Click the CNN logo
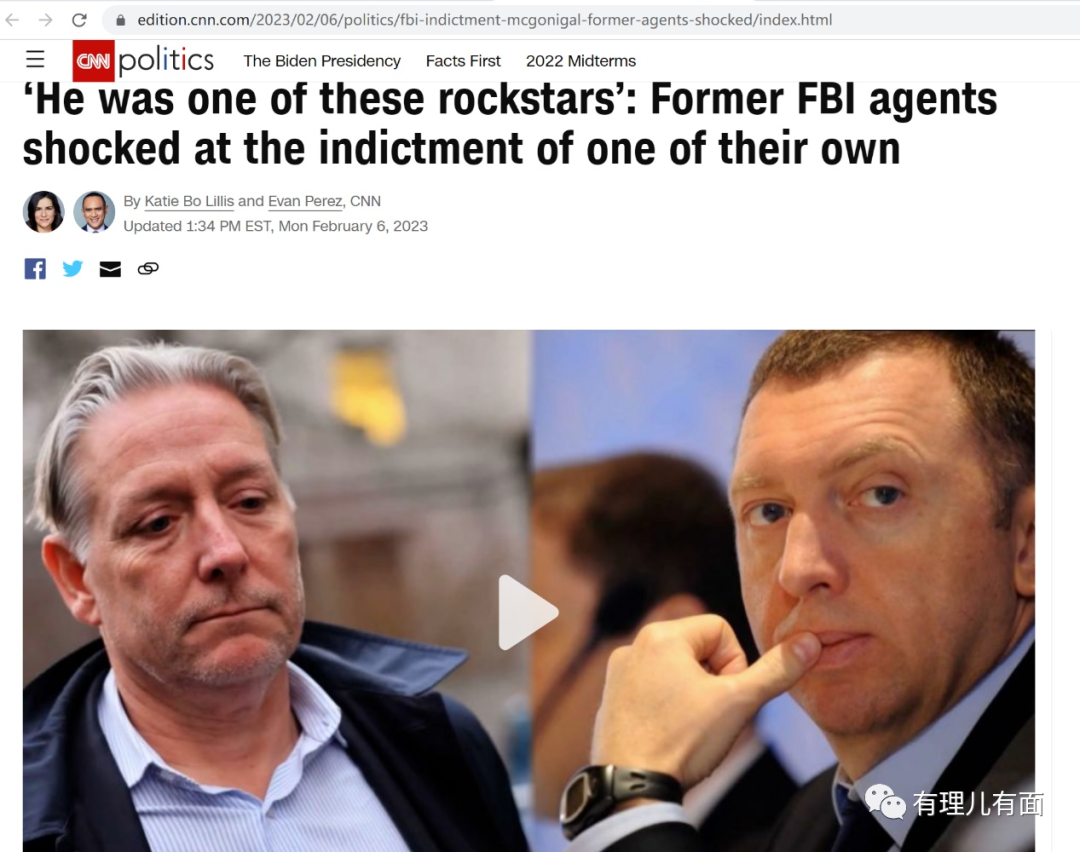The width and height of the screenshot is (1080, 852). pyautogui.click(x=93, y=61)
